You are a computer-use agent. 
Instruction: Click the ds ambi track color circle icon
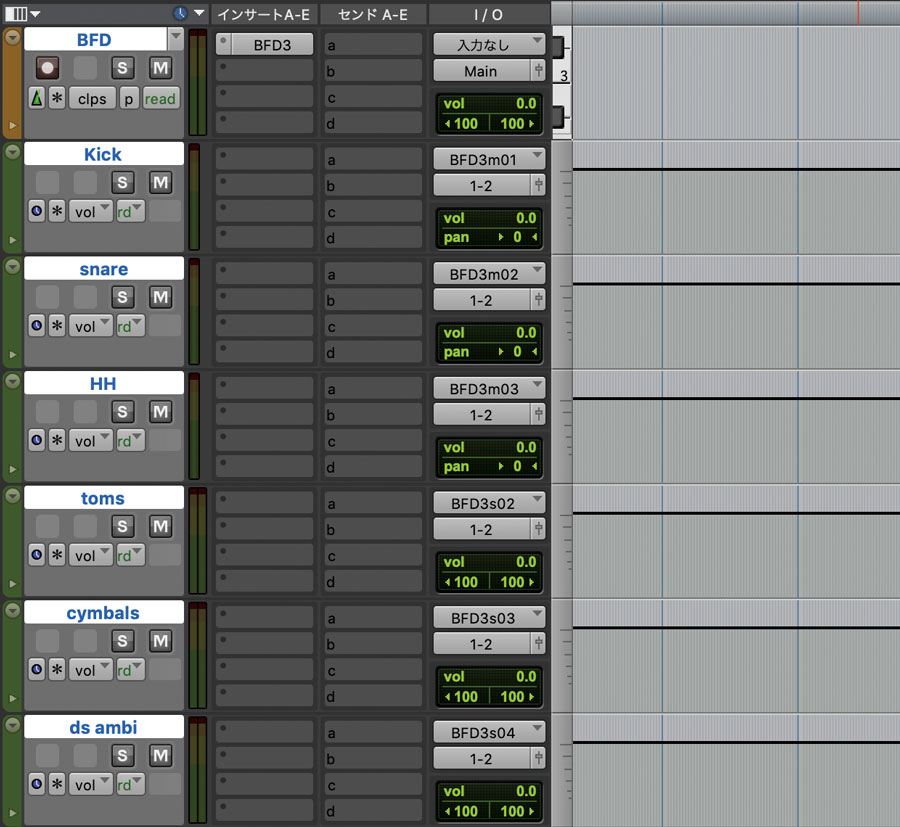(13, 725)
